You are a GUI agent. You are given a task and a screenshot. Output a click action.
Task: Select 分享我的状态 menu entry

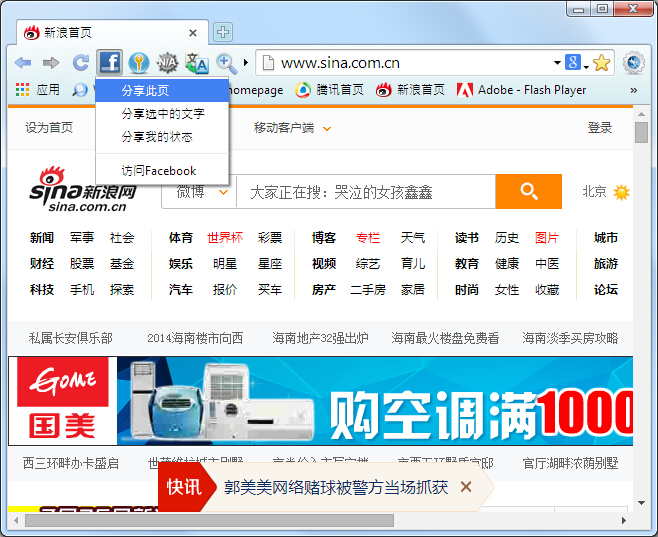pyautogui.click(x=157, y=137)
